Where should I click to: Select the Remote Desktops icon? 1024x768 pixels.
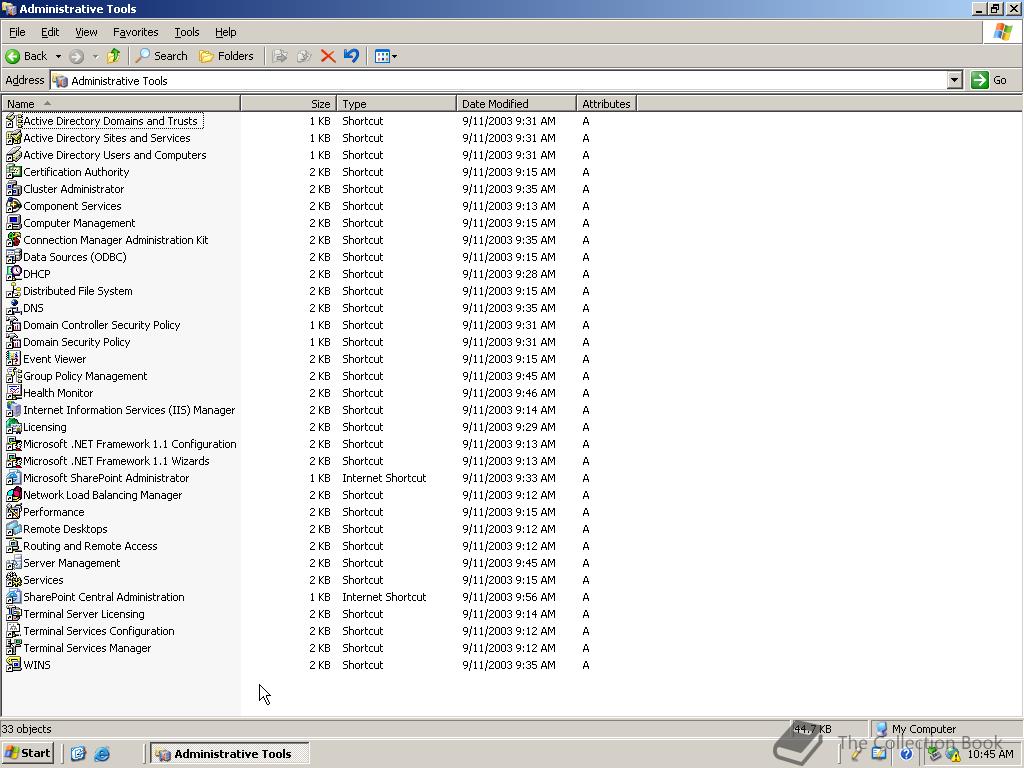pos(13,528)
